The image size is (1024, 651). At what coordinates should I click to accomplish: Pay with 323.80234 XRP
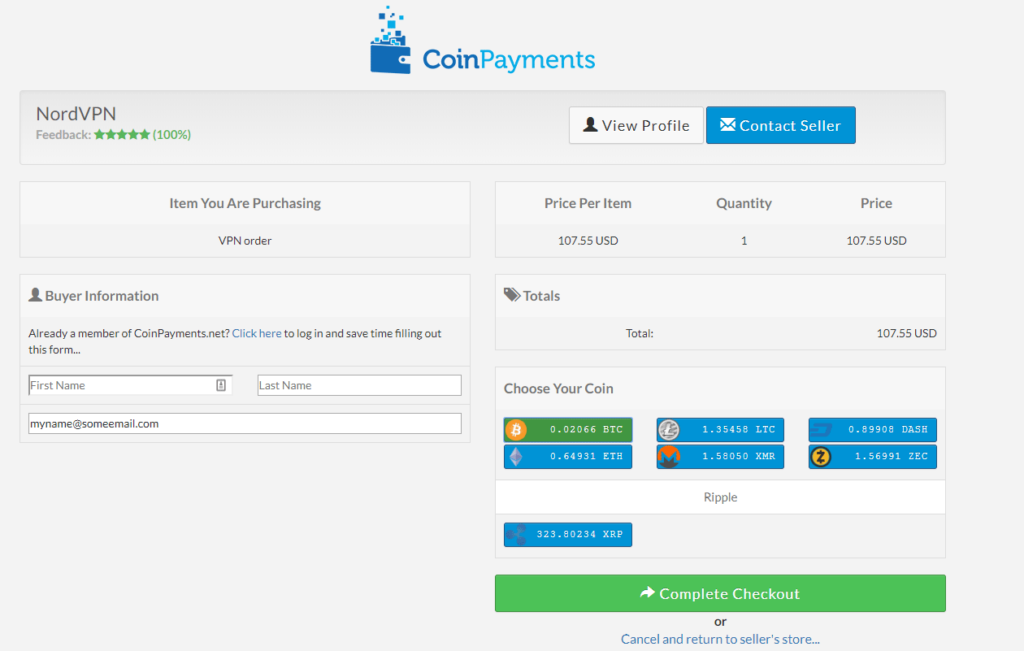coord(568,534)
